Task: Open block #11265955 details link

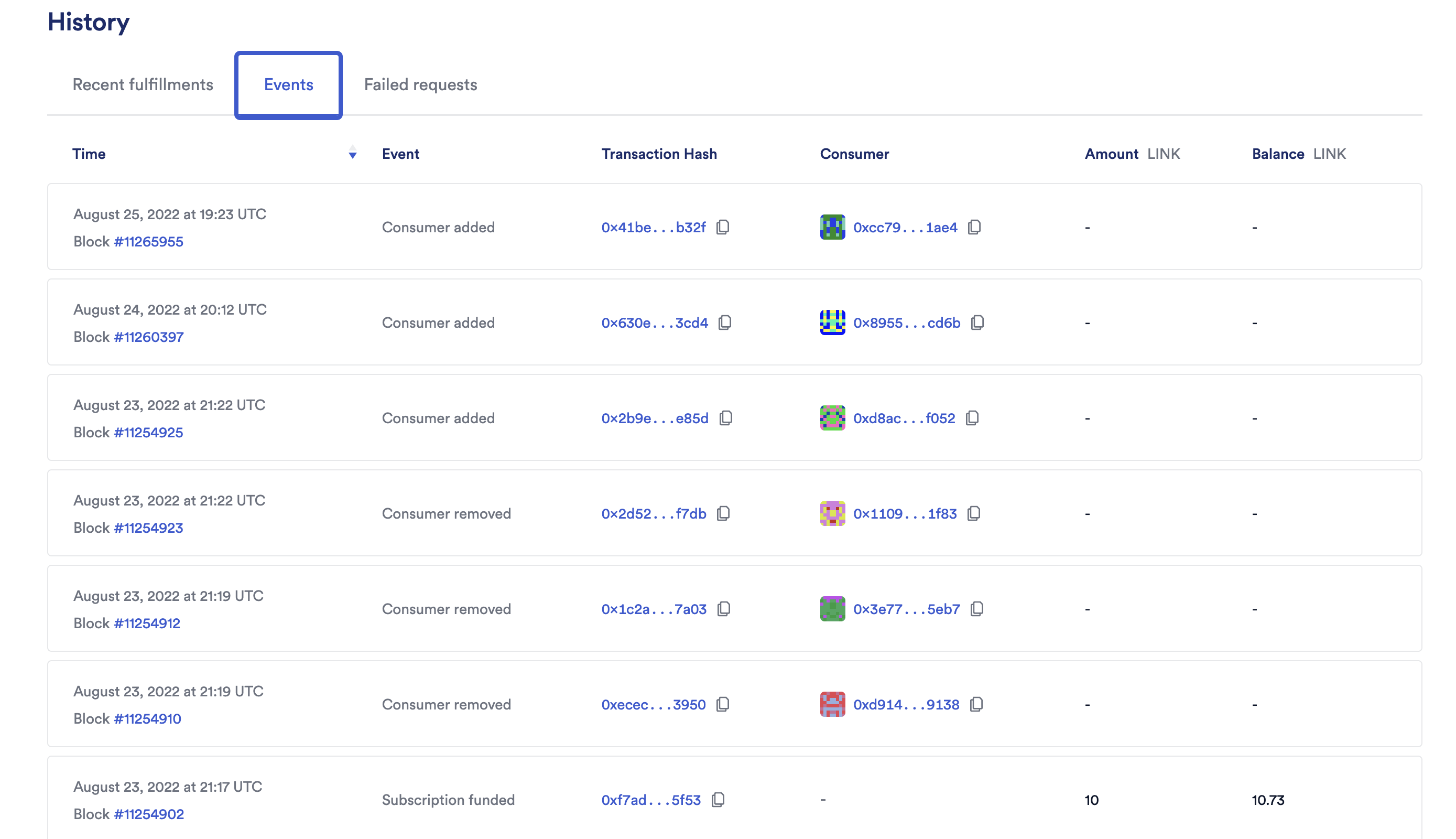Action: [150, 241]
